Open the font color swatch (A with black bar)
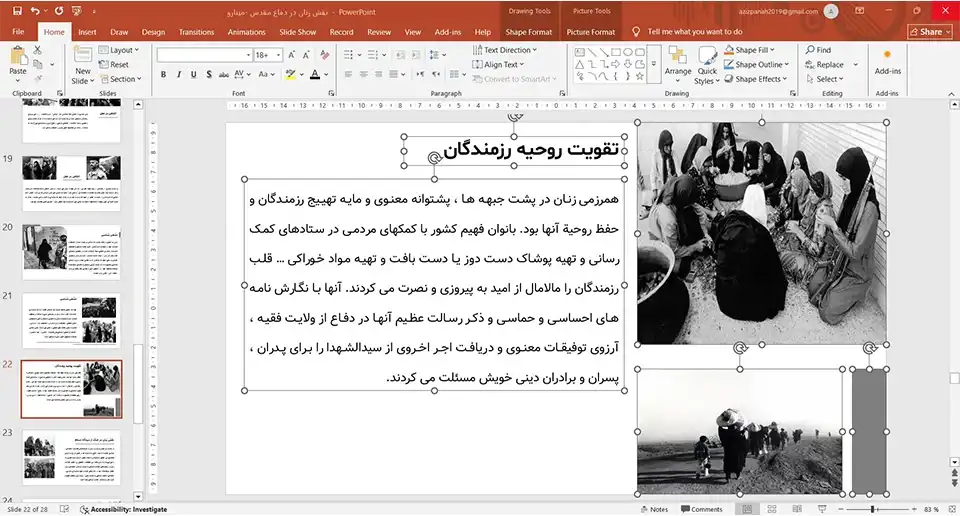Image resolution: width=960 pixels, height=516 pixels. (x=315, y=74)
